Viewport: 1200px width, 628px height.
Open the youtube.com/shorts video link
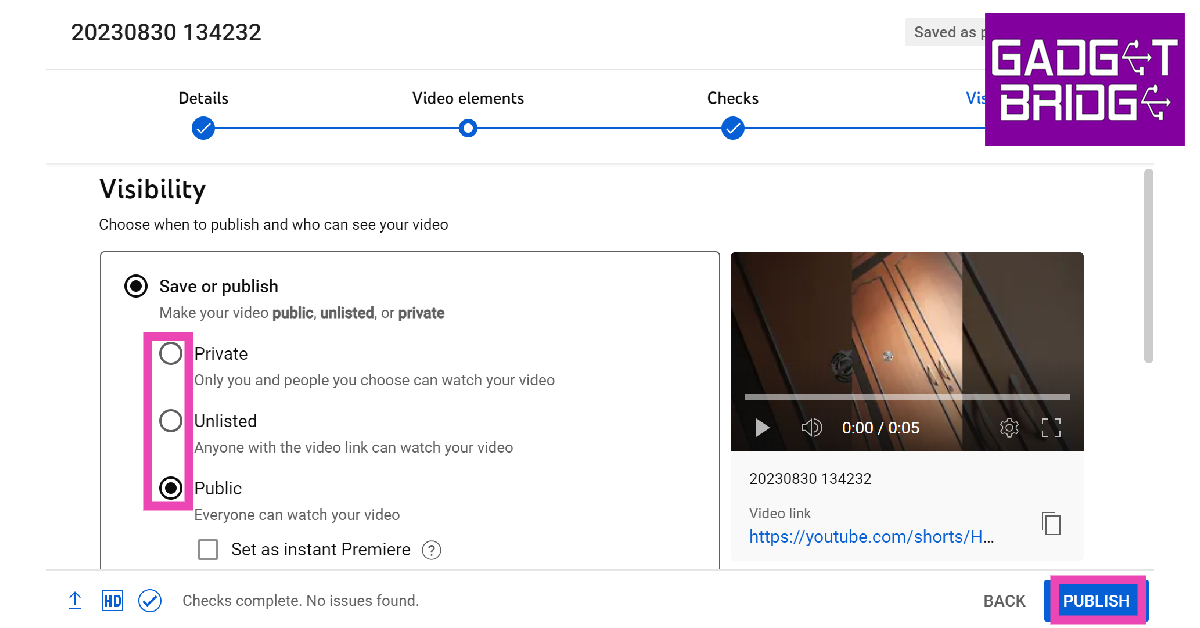coord(871,537)
